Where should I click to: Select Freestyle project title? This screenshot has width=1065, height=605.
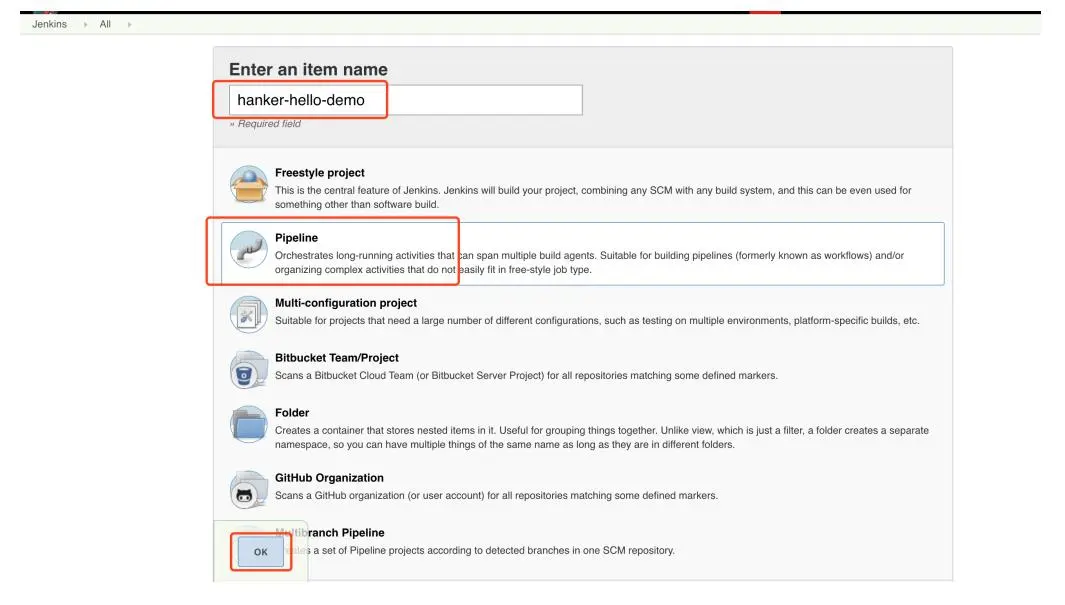[320, 172]
